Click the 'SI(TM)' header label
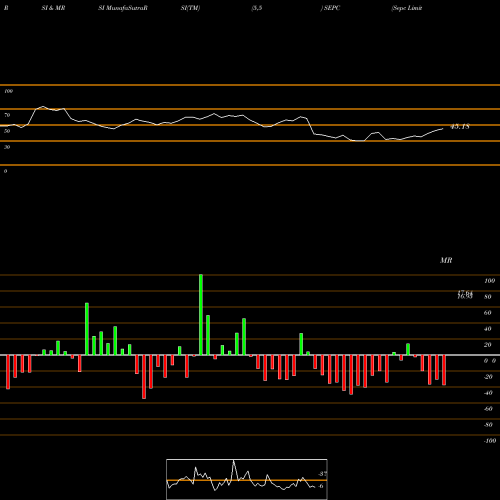 190,8
